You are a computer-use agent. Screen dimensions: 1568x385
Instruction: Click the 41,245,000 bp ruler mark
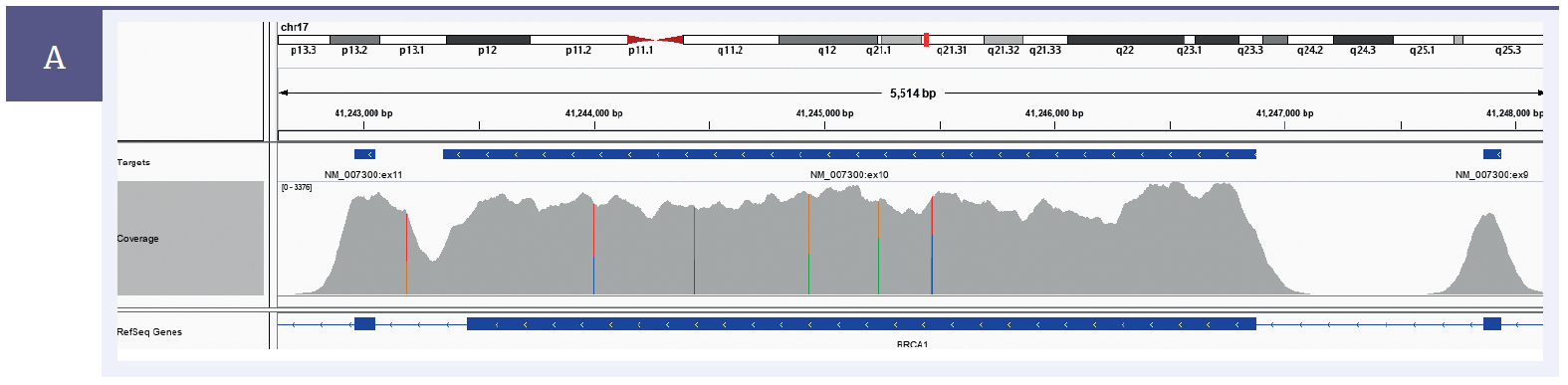(824, 113)
